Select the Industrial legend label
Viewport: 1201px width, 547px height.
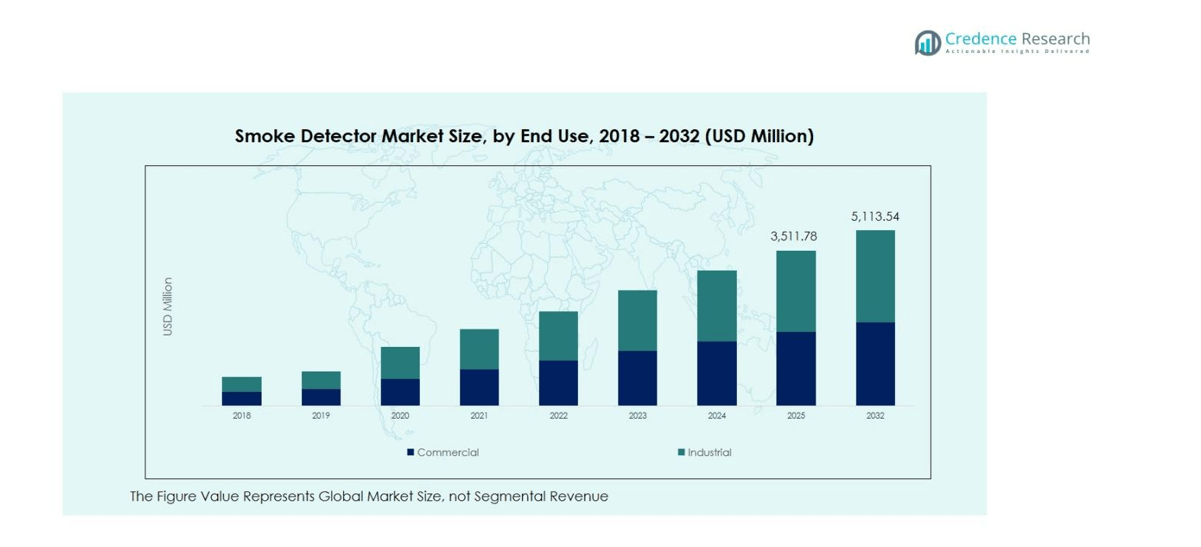(709, 453)
